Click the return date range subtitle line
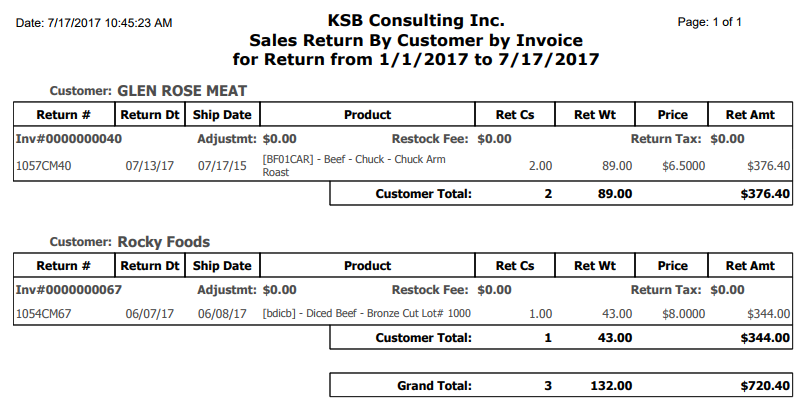This screenshot has height=412, width=803. (416, 60)
